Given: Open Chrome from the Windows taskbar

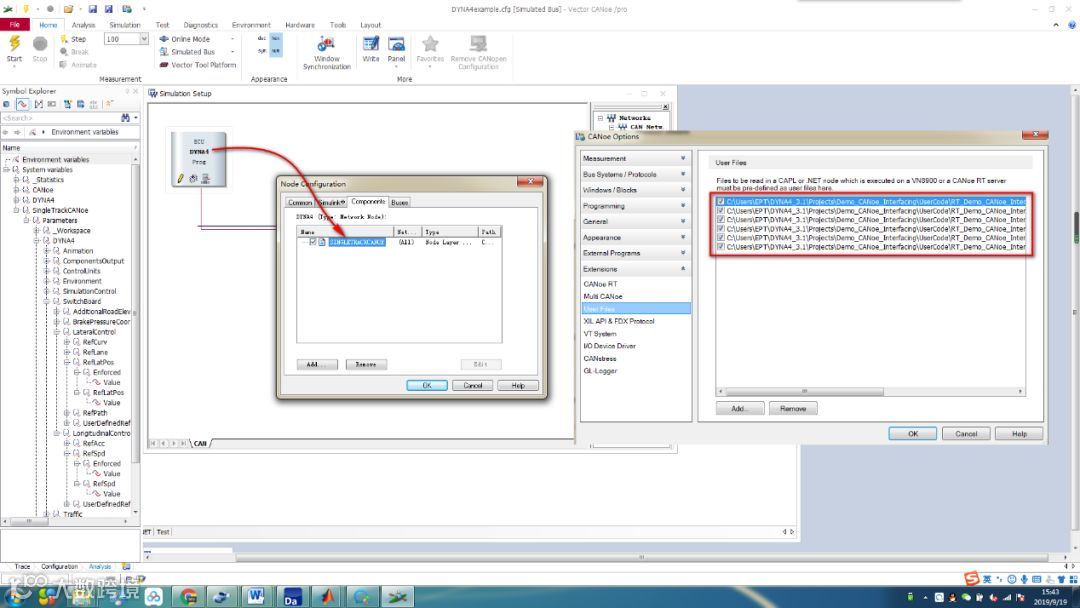Looking at the screenshot, I should point(187,596).
